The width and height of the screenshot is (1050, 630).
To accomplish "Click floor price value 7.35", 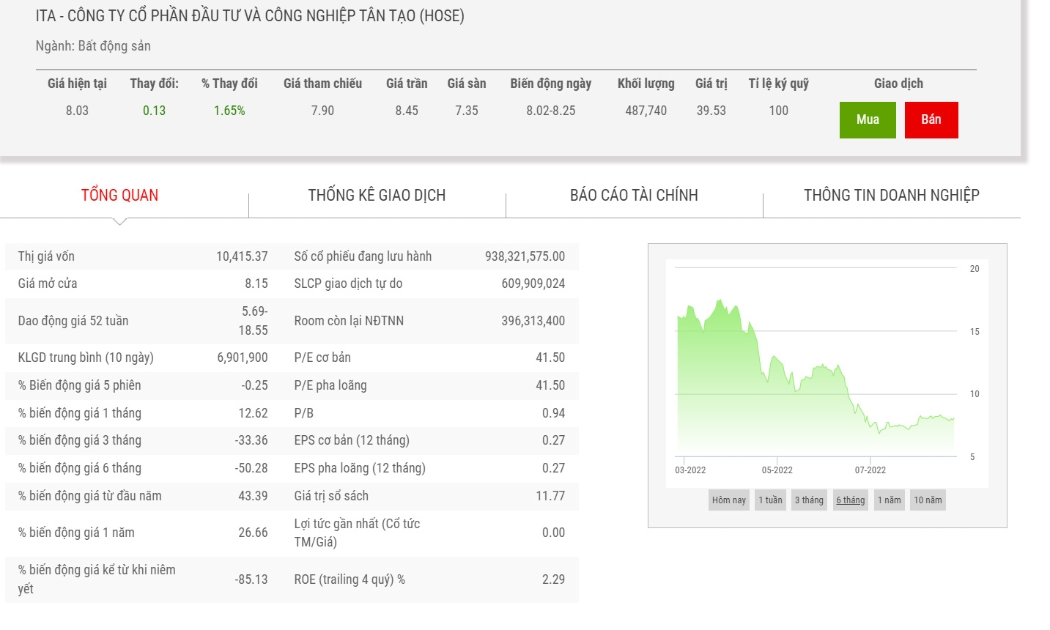I will click(x=467, y=110).
